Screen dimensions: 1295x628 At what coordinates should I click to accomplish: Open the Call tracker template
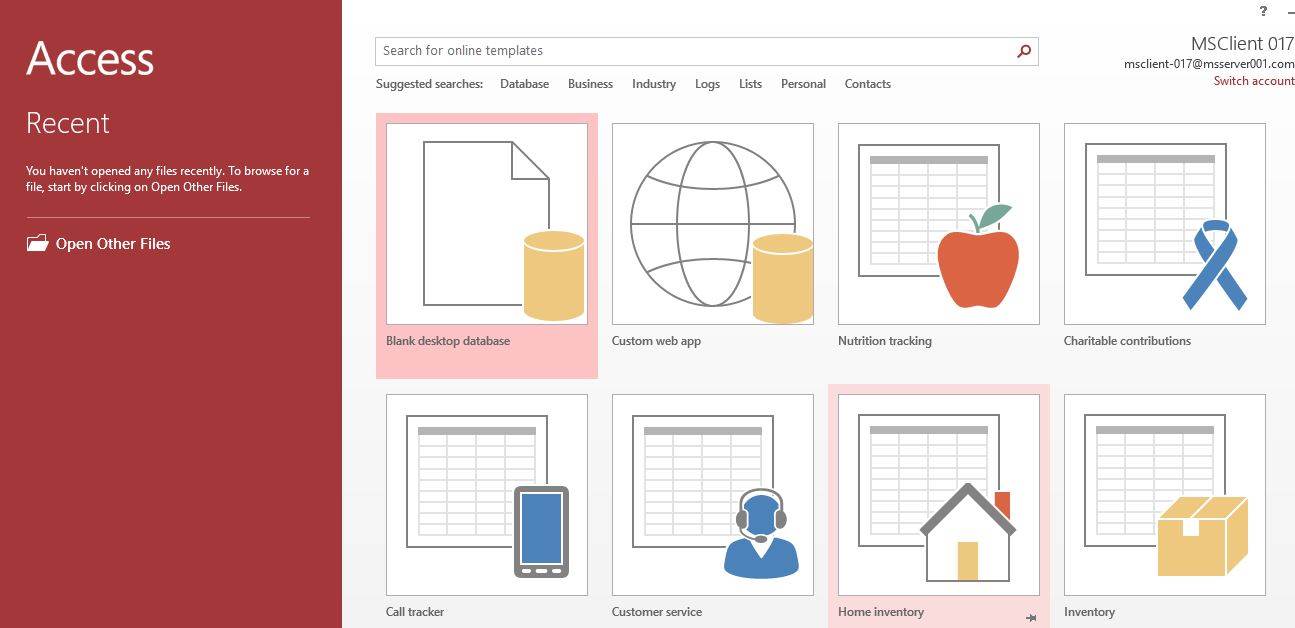click(486, 495)
